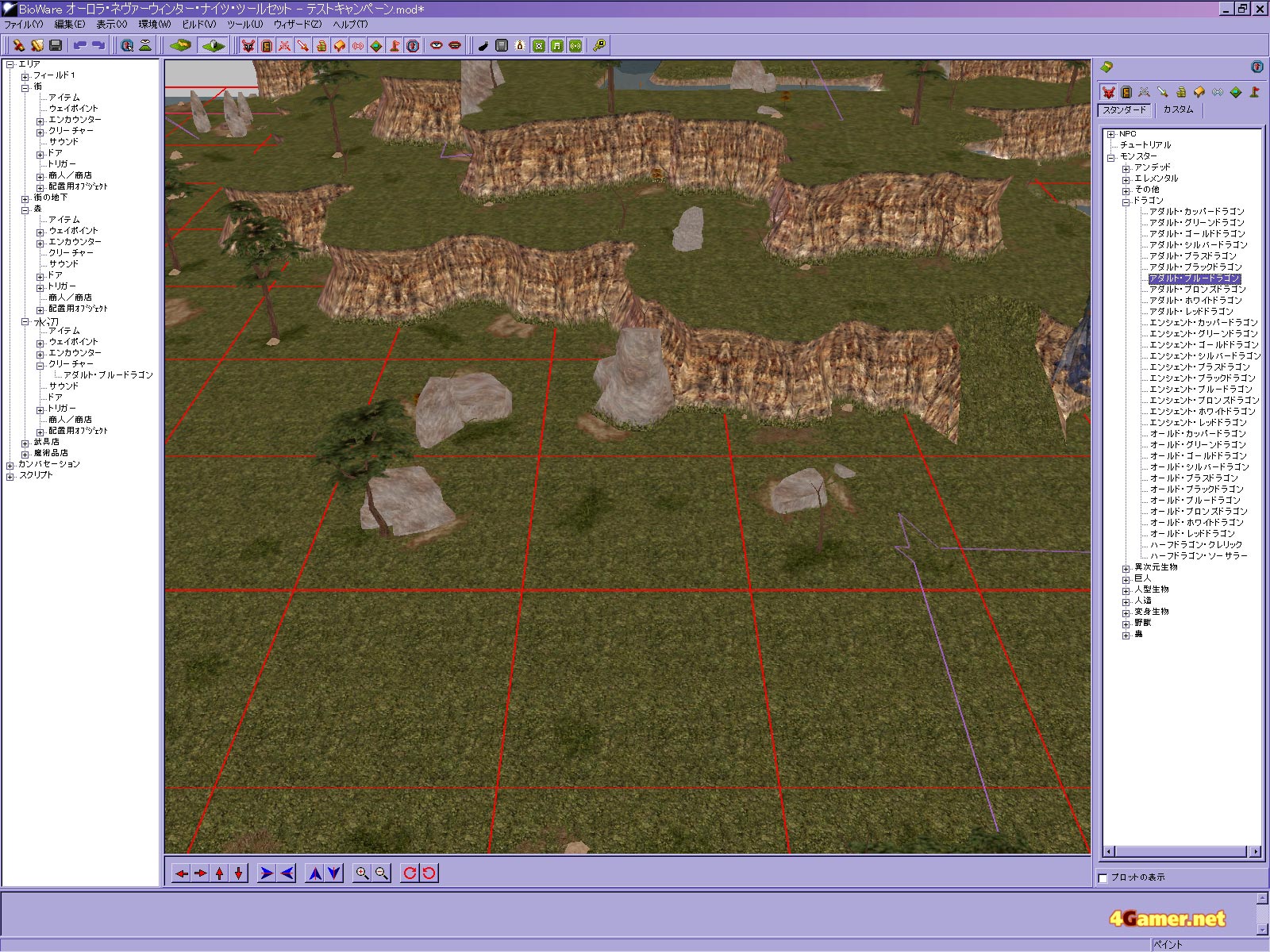The image size is (1270, 952).
Task: Expand the 武具店 area node
Action: (25, 443)
